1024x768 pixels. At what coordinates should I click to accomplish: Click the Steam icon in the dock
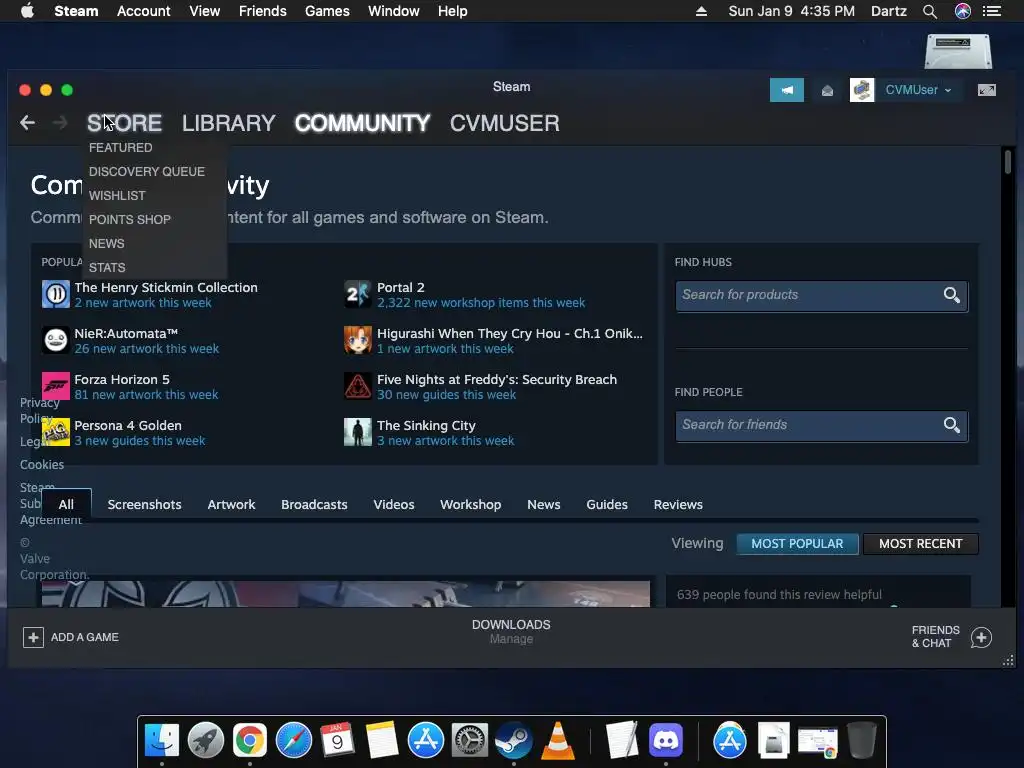click(x=513, y=741)
